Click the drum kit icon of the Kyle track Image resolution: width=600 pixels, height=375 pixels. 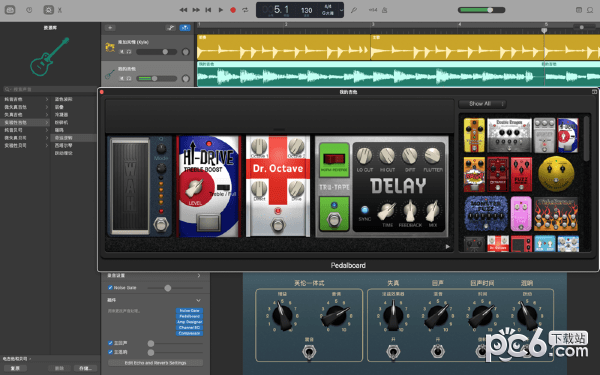[110, 47]
